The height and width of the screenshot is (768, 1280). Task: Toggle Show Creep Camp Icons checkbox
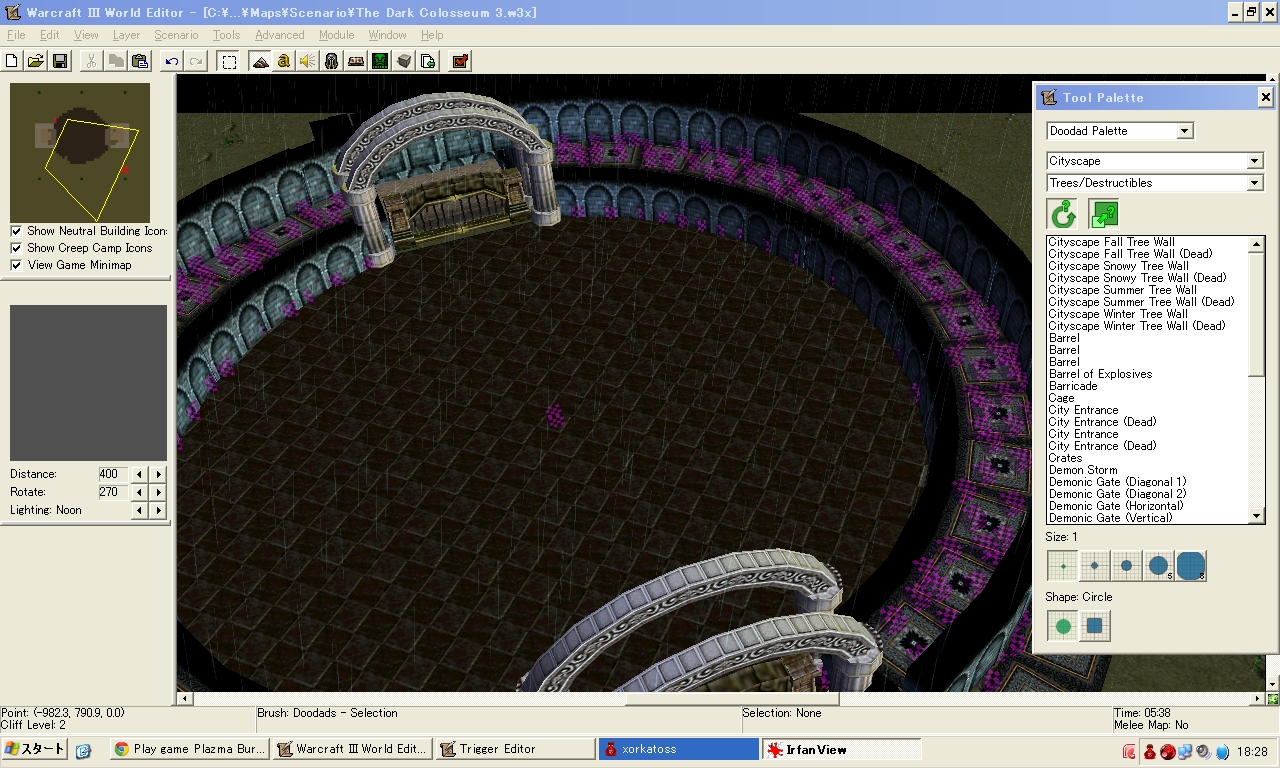point(16,248)
